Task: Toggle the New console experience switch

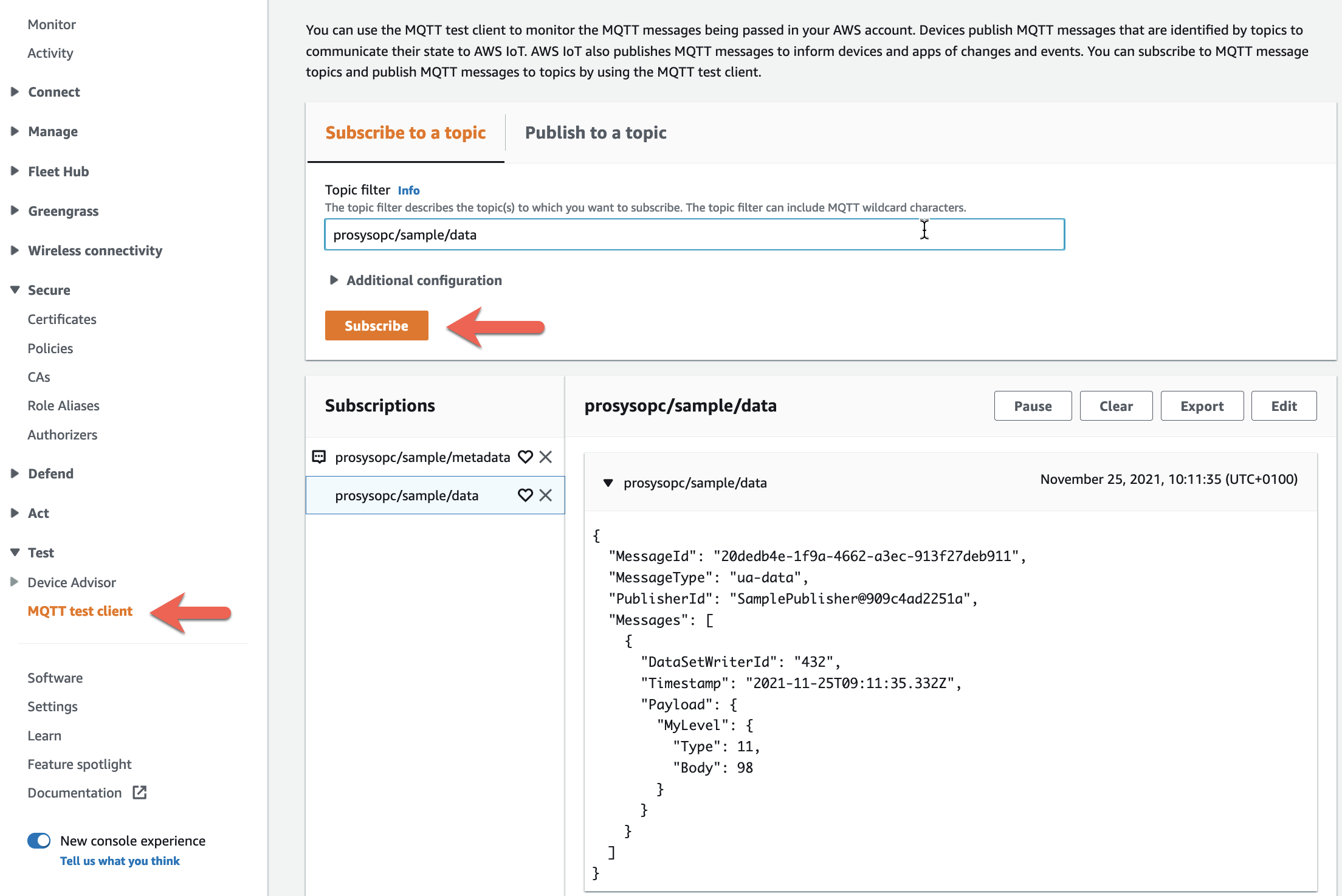Action: (x=39, y=841)
